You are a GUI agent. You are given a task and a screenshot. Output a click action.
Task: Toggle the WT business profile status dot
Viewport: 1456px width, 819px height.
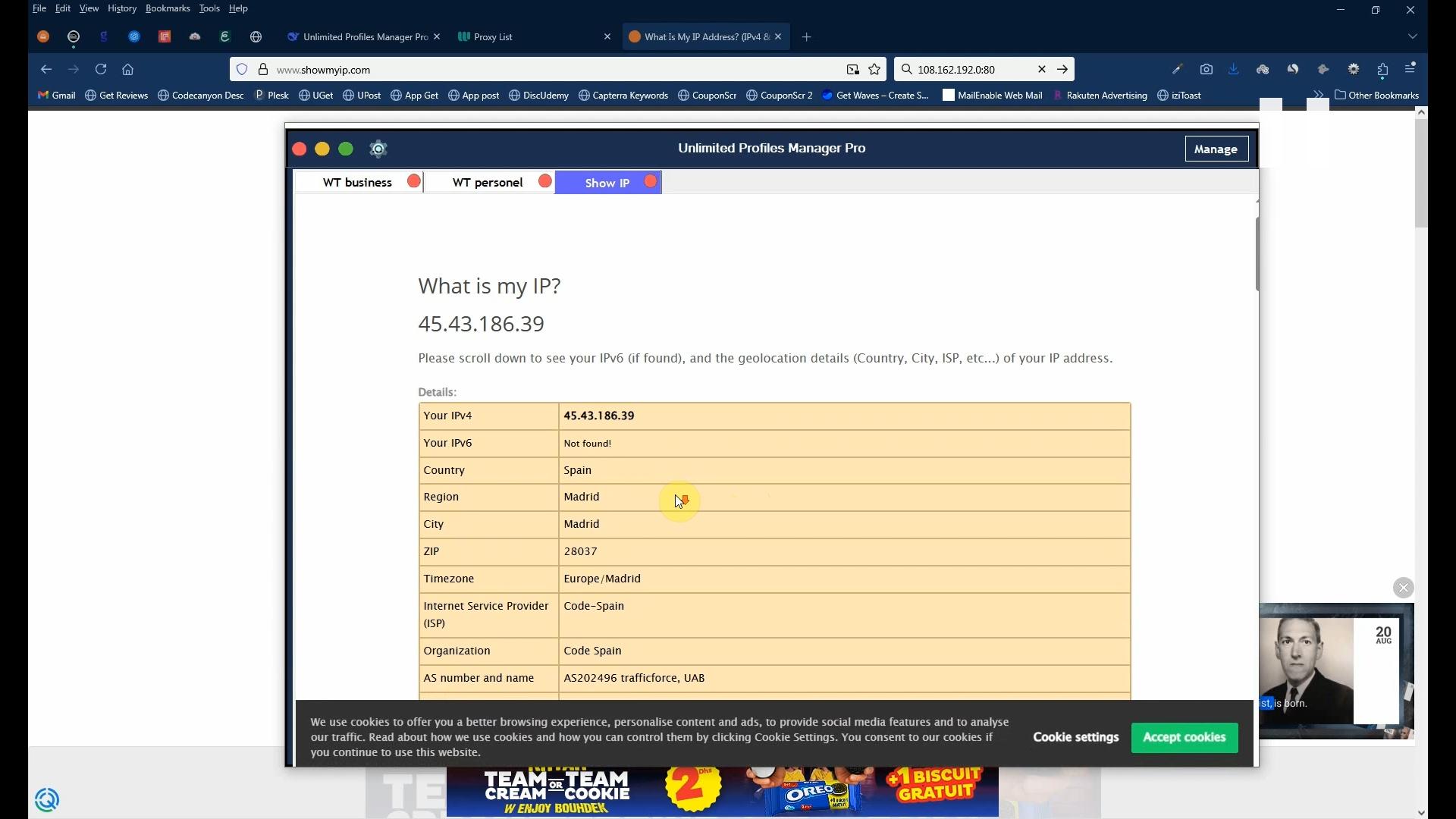click(x=413, y=181)
